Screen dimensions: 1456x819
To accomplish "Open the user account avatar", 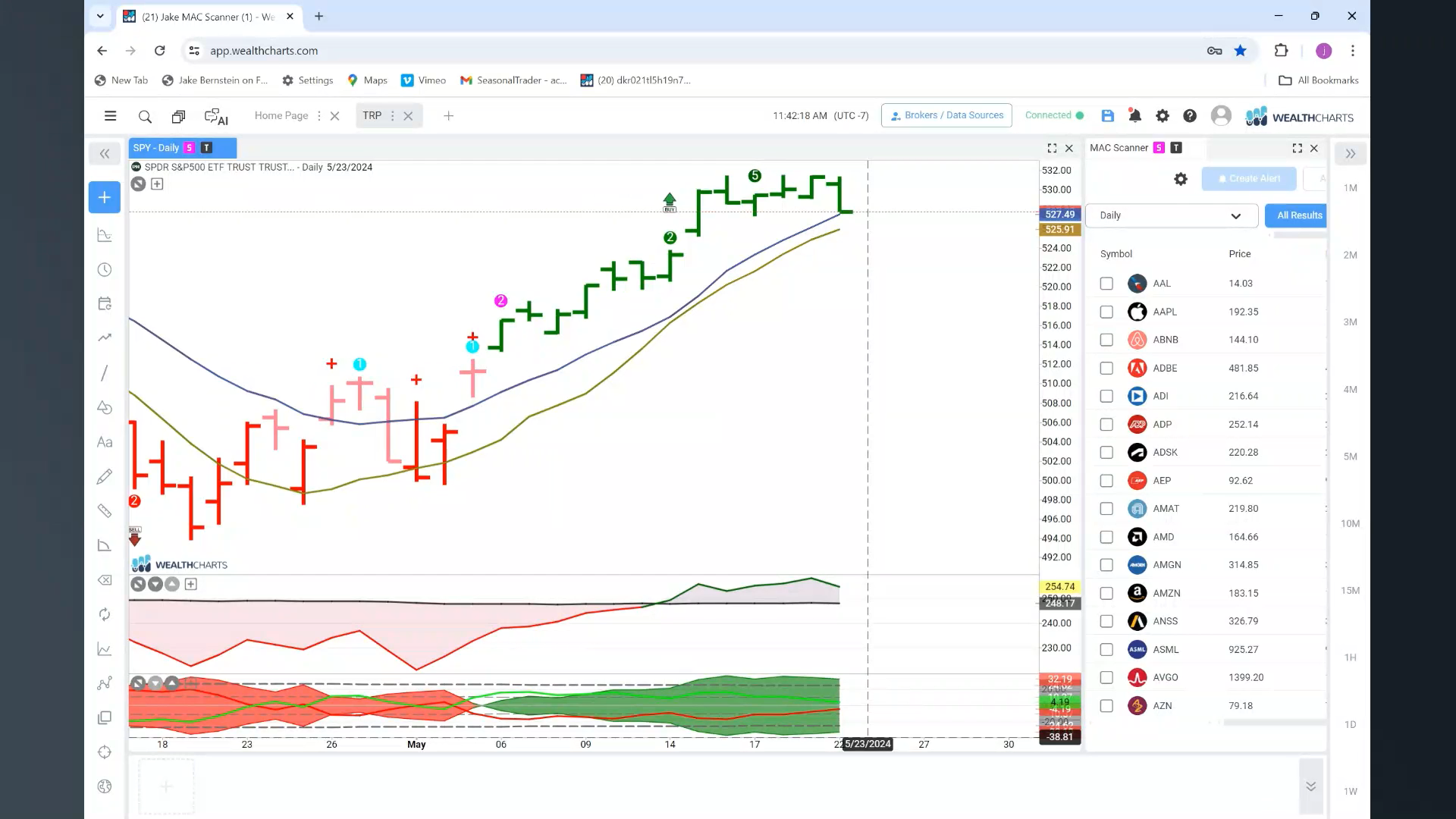I will [1221, 115].
